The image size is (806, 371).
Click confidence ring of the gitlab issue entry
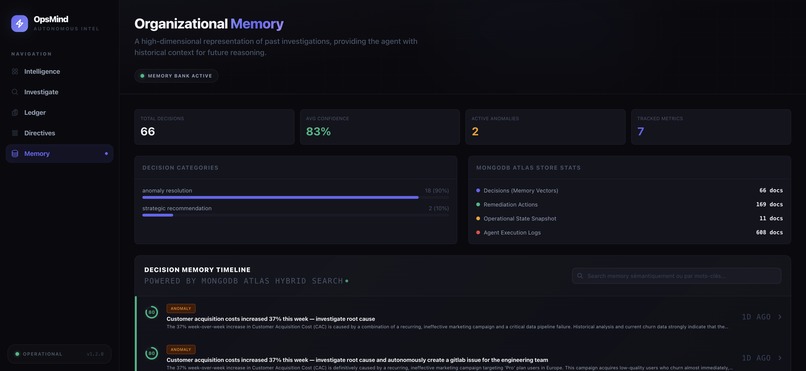click(151, 353)
